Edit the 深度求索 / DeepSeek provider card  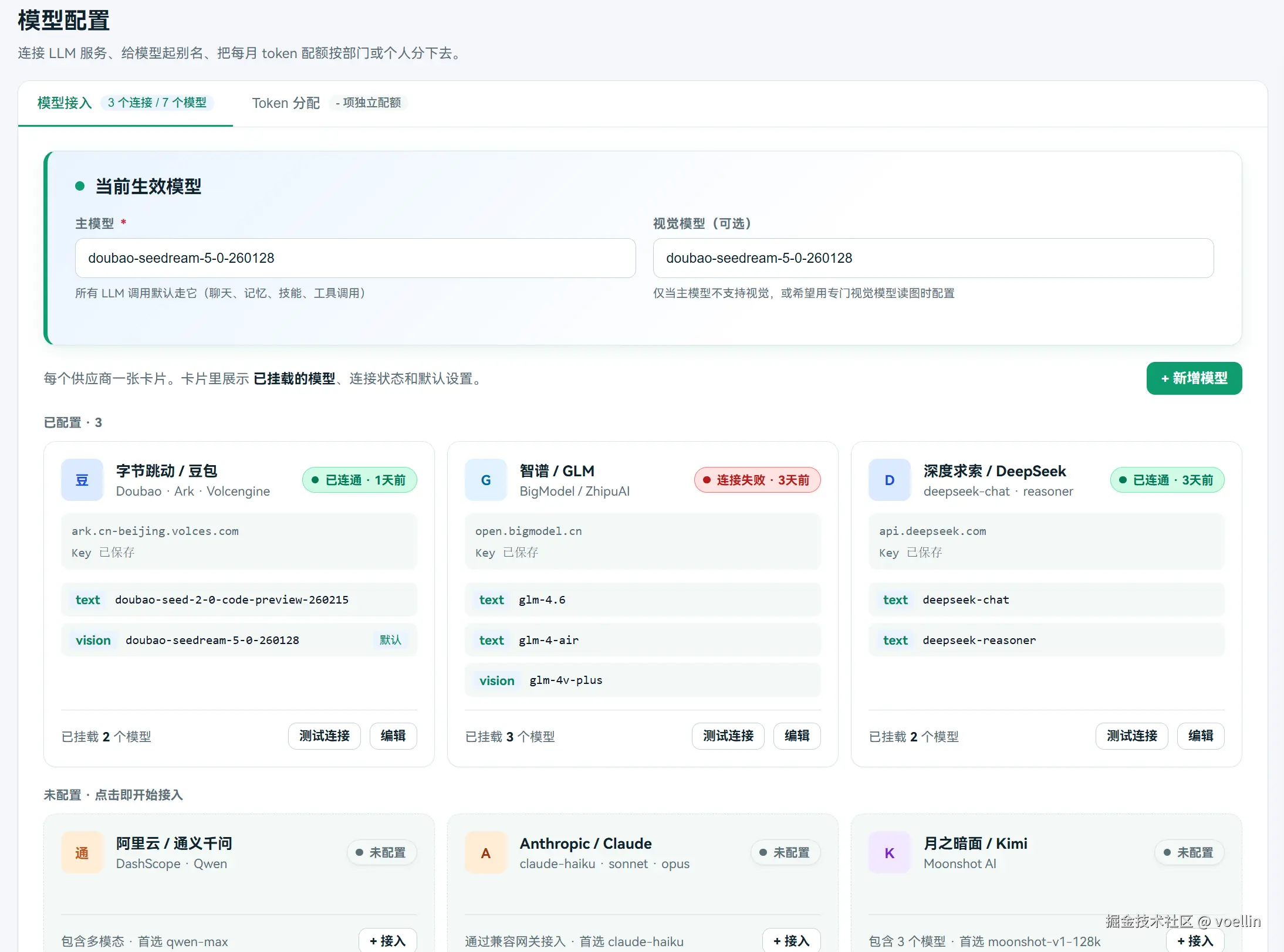pos(1201,736)
